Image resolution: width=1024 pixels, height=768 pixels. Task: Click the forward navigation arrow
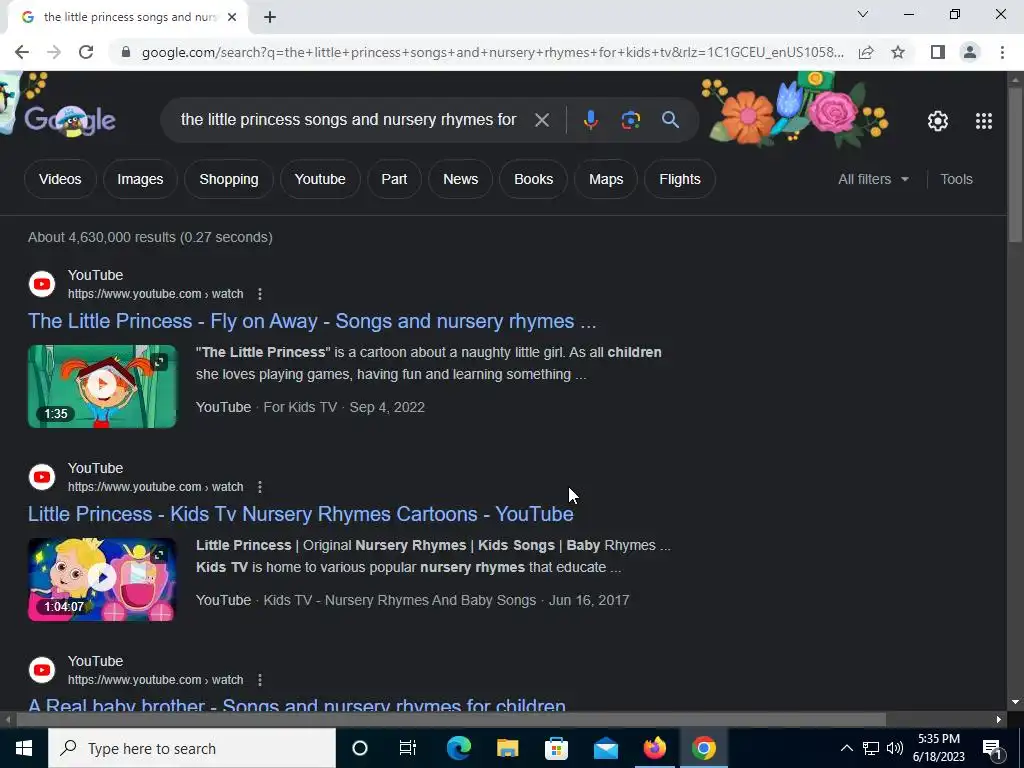[x=54, y=52]
